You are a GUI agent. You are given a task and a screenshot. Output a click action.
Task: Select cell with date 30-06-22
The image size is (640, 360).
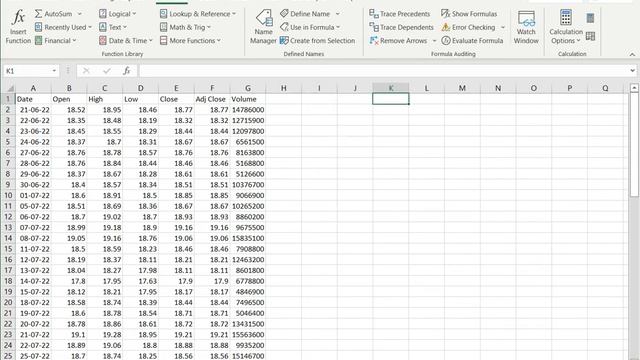tap(33, 185)
